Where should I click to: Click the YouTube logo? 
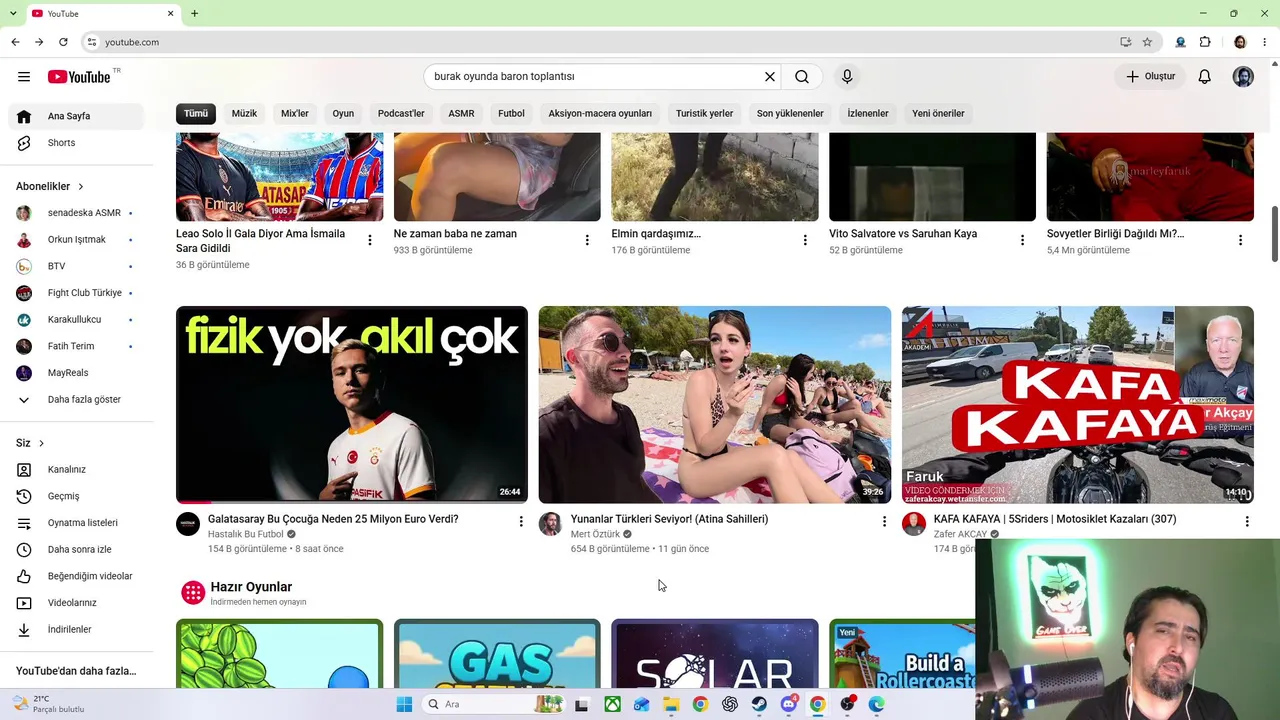(80, 76)
